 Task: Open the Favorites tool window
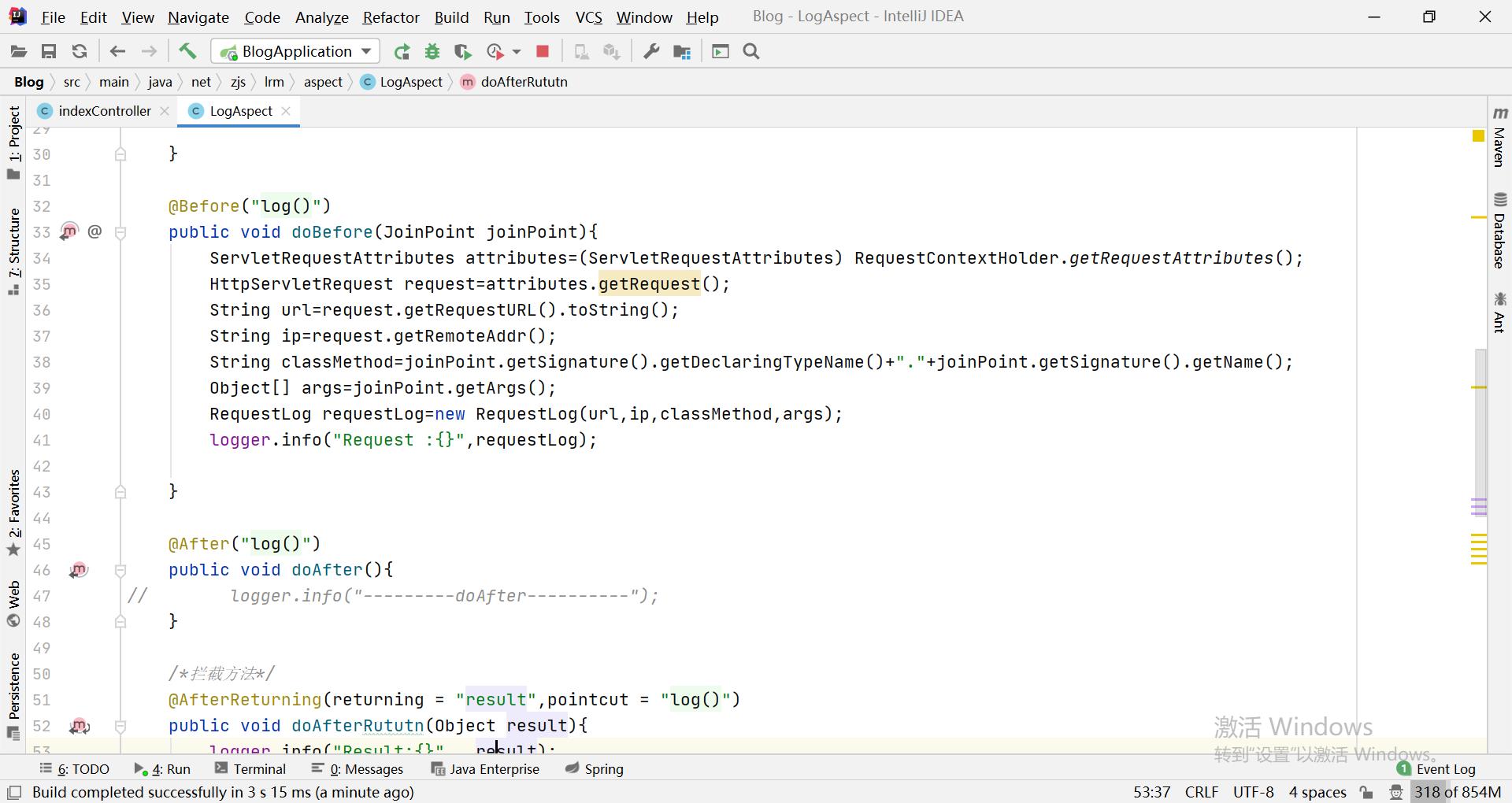click(x=13, y=513)
